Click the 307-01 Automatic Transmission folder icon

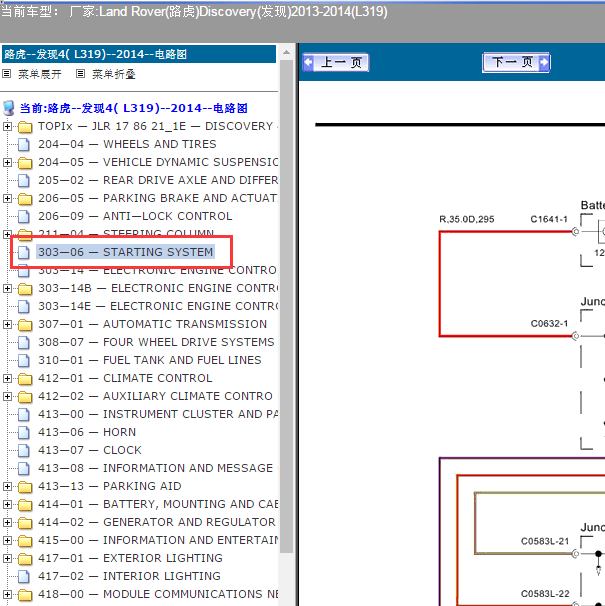click(x=25, y=325)
